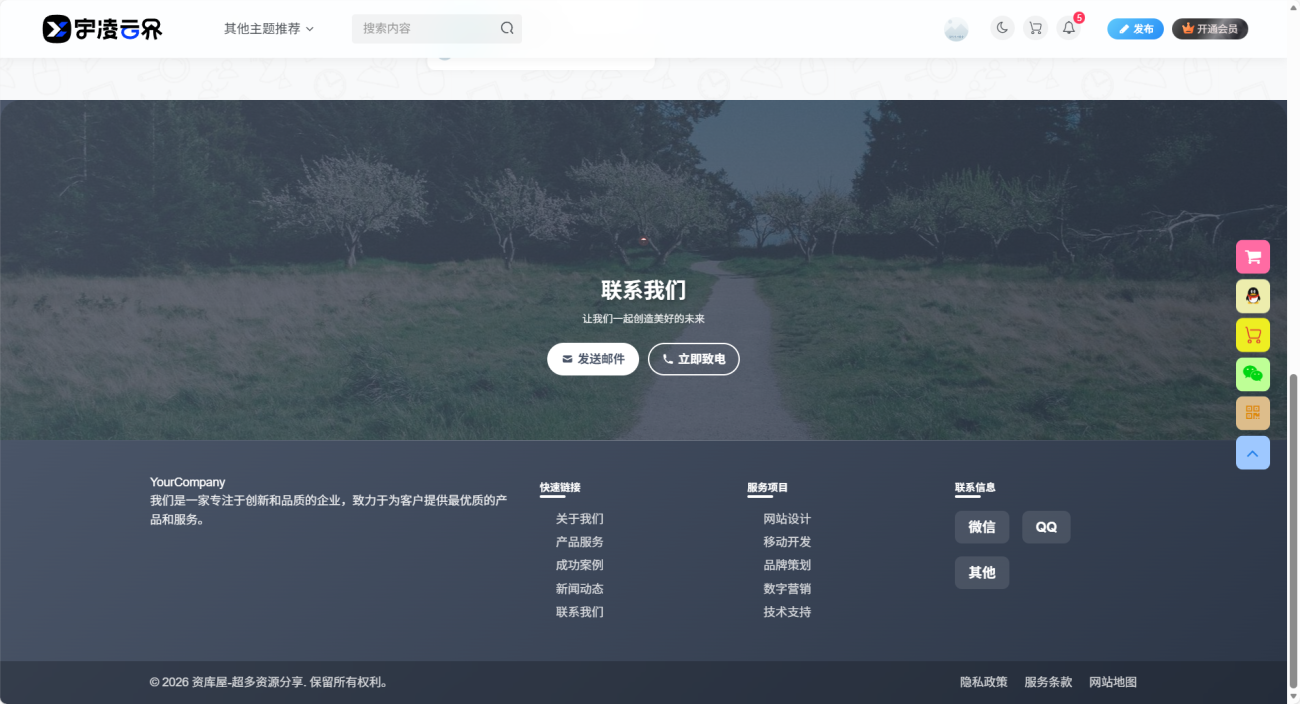This screenshot has width=1300, height=704.
Task: Click the 发布 publish button
Action: [1135, 29]
